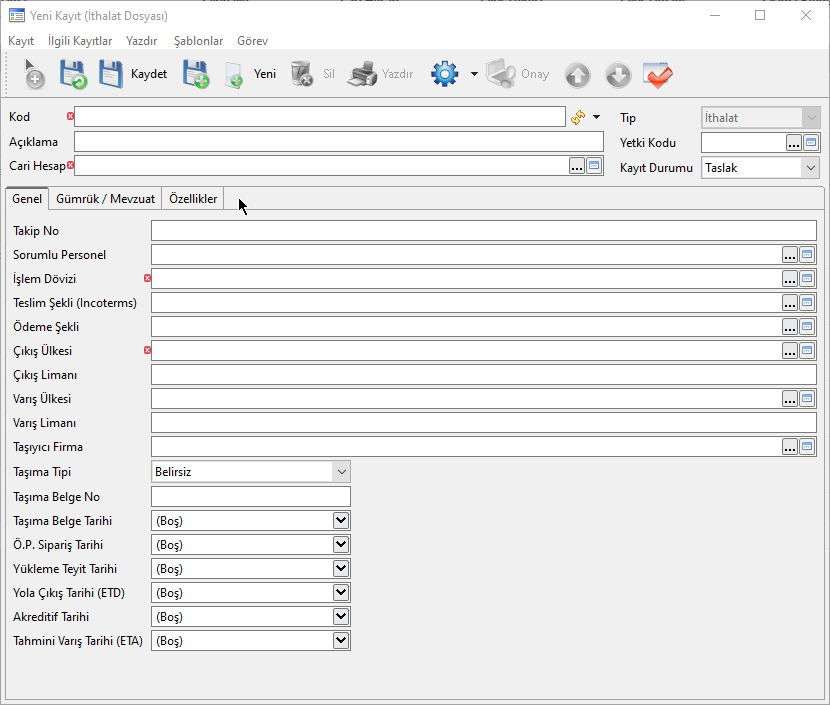The image size is (830, 705).
Task: Click the yellow refresh icon beside Kod field
Action: 578,117
